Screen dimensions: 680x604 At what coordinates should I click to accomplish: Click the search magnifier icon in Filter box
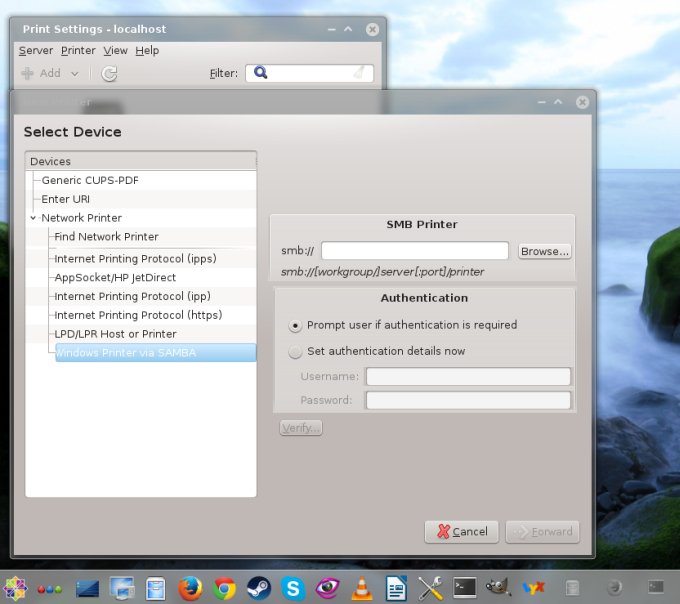[x=261, y=73]
